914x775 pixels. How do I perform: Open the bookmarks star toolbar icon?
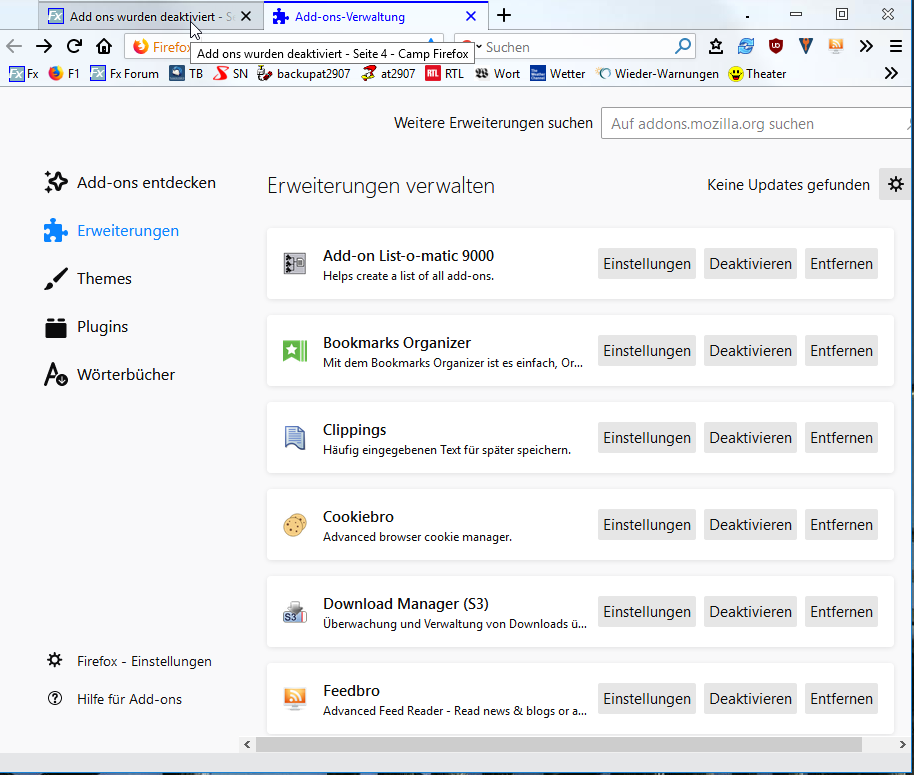(x=716, y=46)
